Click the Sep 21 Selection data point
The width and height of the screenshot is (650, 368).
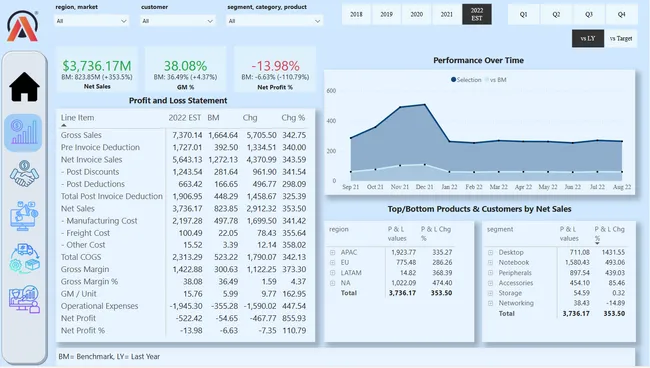pos(351,138)
